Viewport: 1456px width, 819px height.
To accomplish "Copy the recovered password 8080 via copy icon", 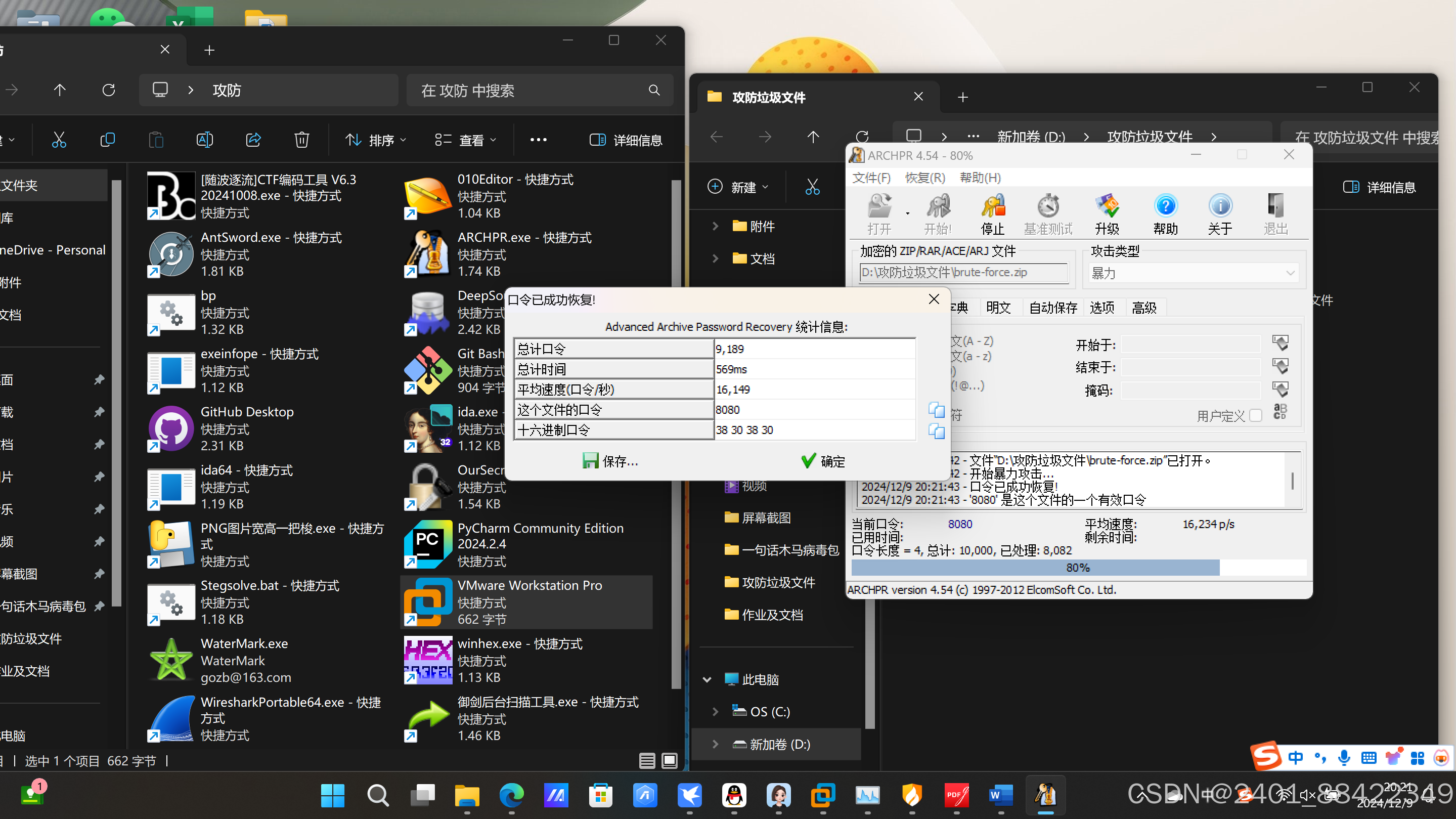I will point(936,410).
